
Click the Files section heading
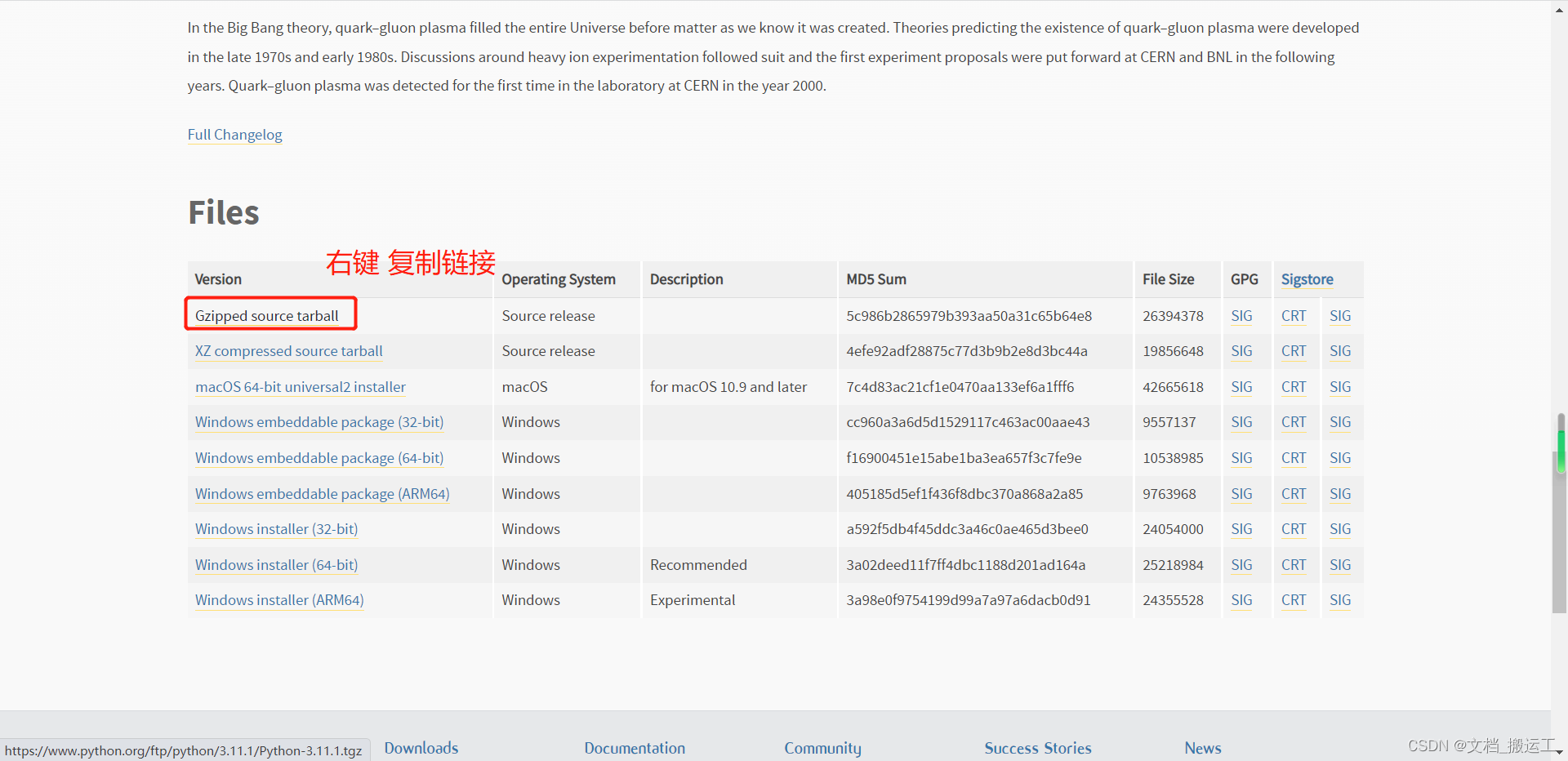click(x=224, y=212)
